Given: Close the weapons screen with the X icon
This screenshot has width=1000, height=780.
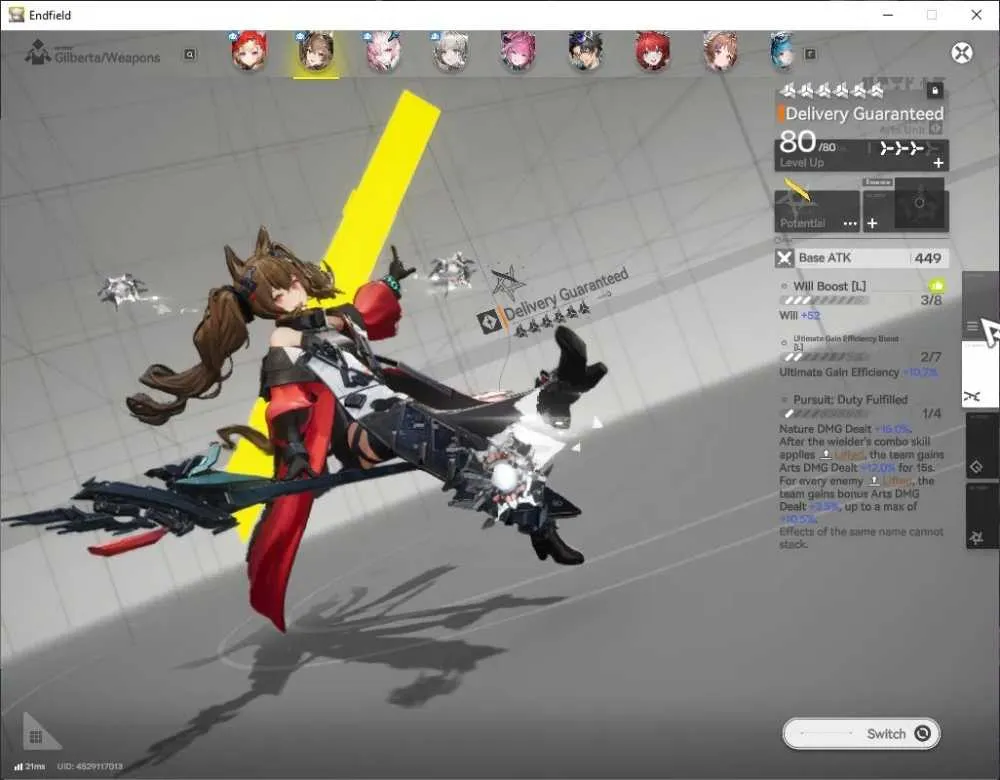Looking at the screenshot, I should pos(962,52).
